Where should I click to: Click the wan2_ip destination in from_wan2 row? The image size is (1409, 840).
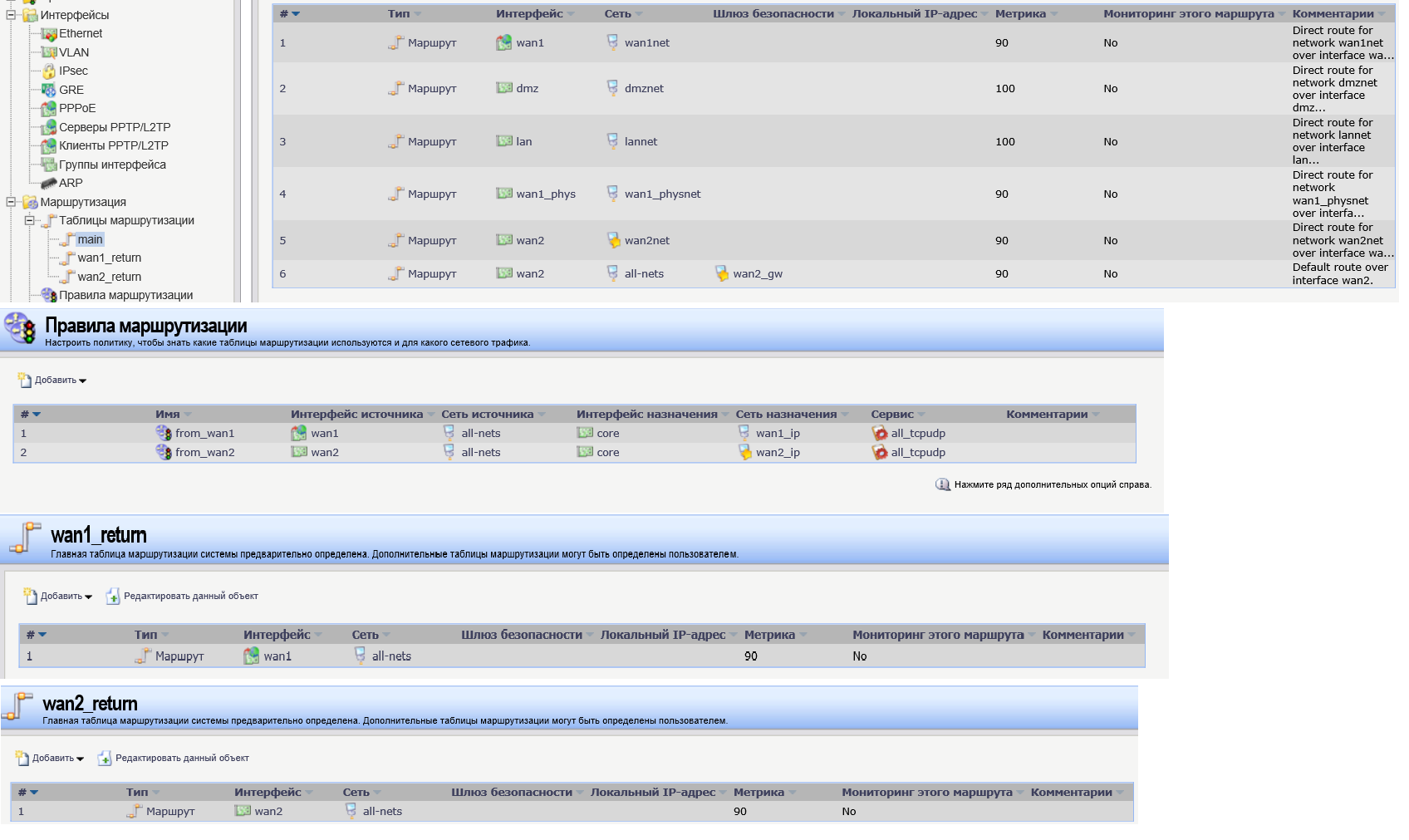[x=778, y=453]
